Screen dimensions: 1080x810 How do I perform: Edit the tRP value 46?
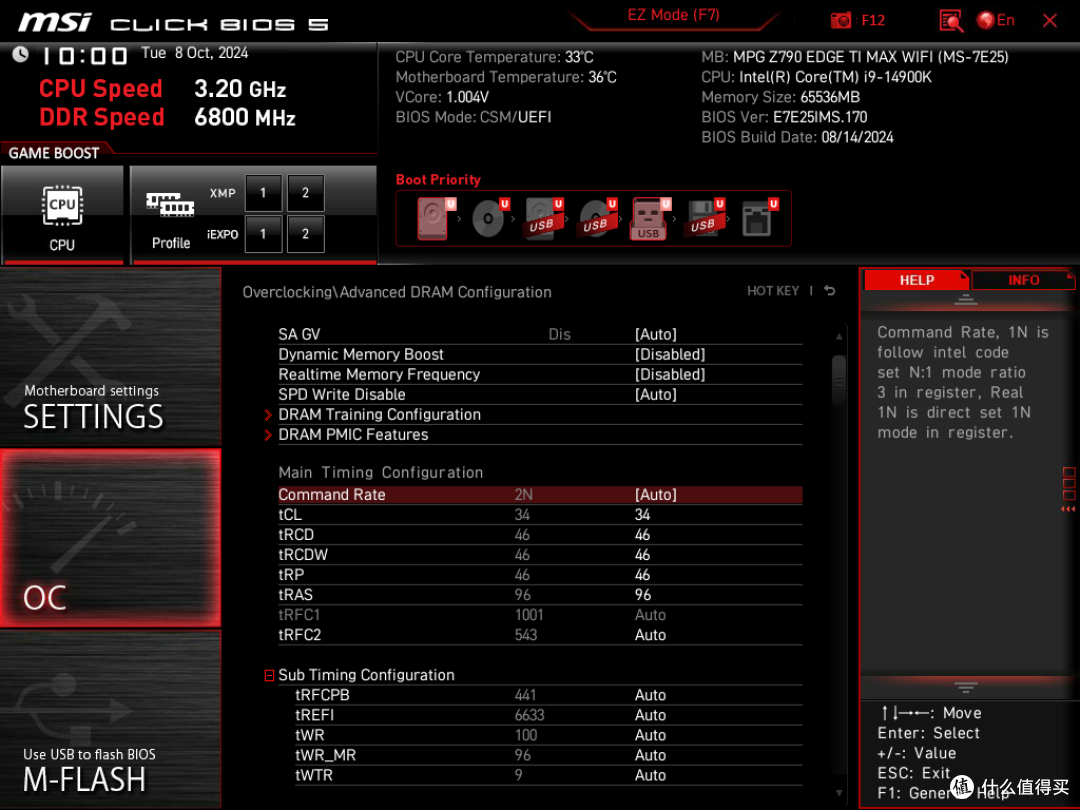tap(642, 574)
